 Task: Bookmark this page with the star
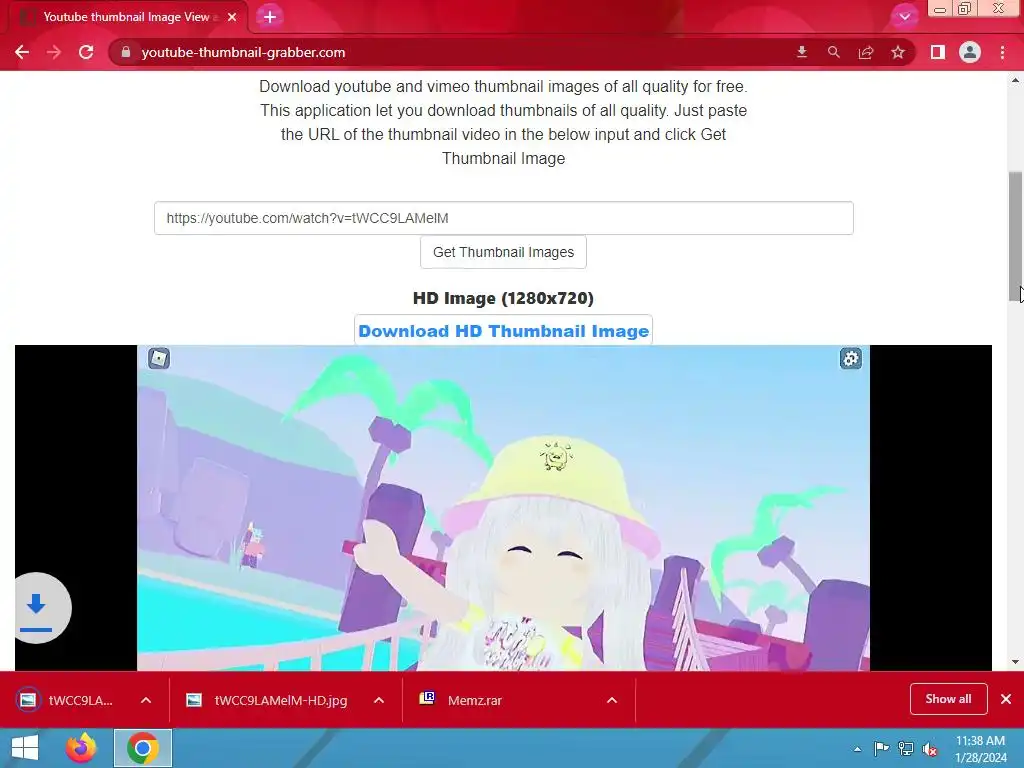898,52
